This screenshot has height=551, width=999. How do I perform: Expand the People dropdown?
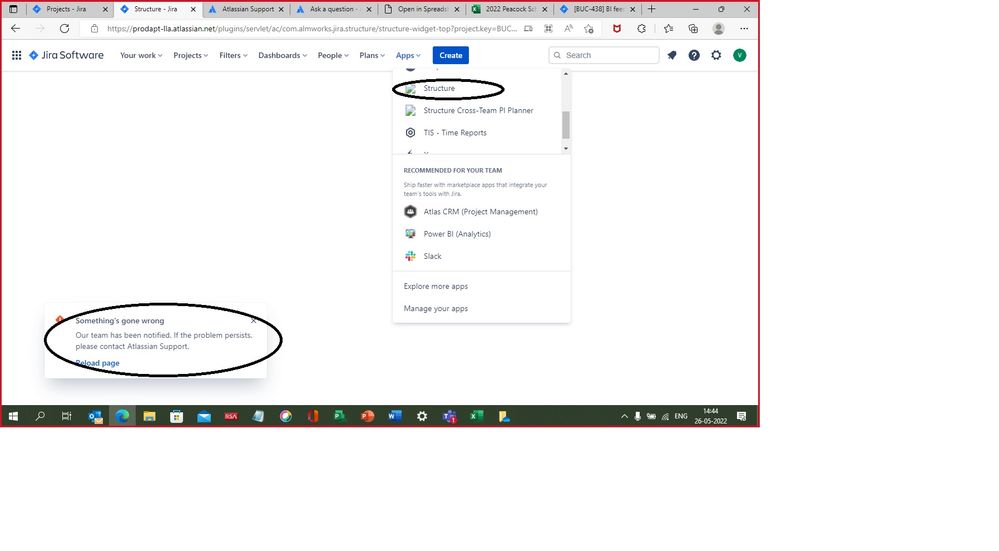pos(333,55)
